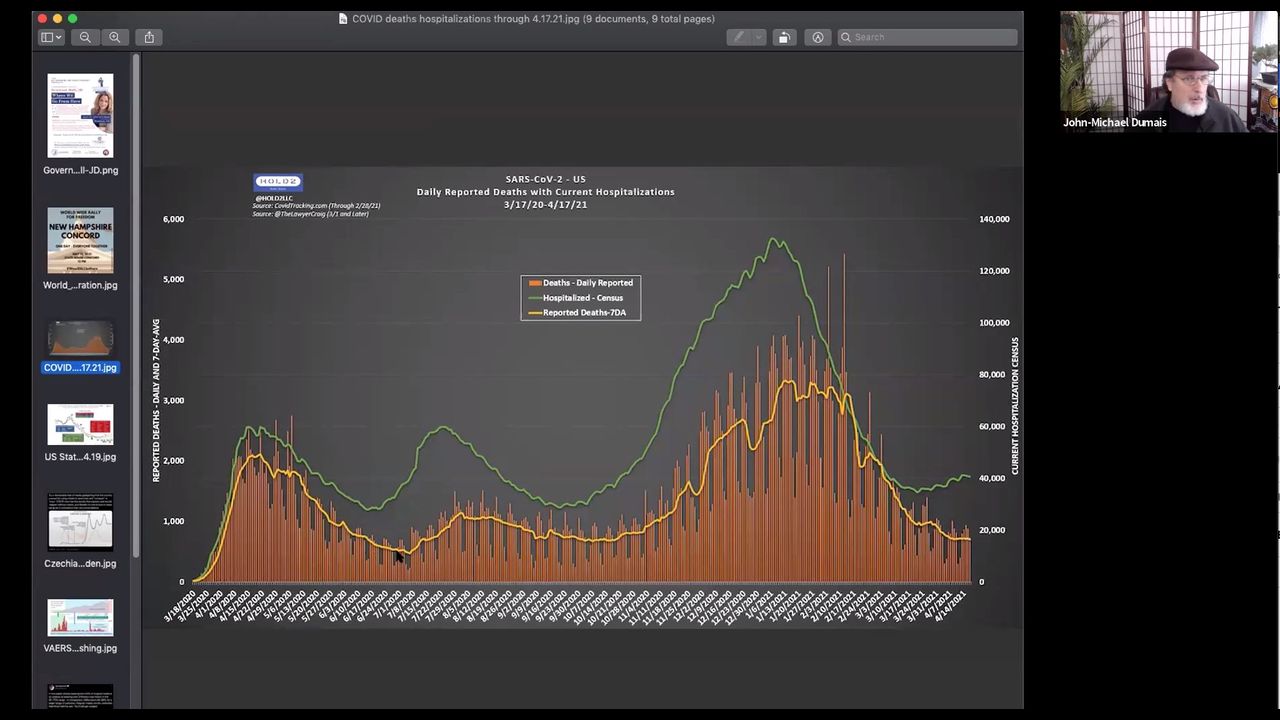The width and height of the screenshot is (1280, 720).
Task: Select the highlight pen tool
Action: coord(739,37)
